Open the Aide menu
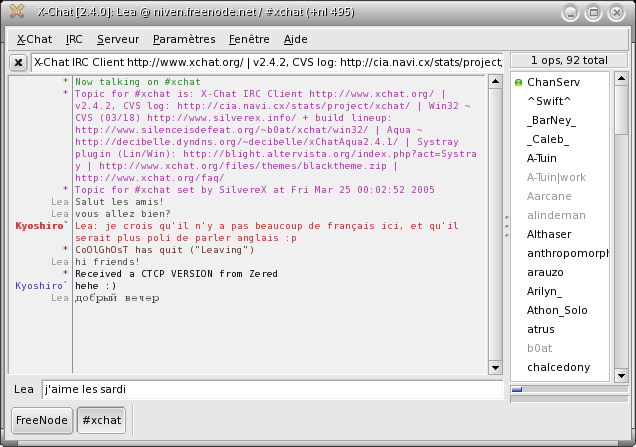The width and height of the screenshot is (636, 447). click(x=295, y=39)
